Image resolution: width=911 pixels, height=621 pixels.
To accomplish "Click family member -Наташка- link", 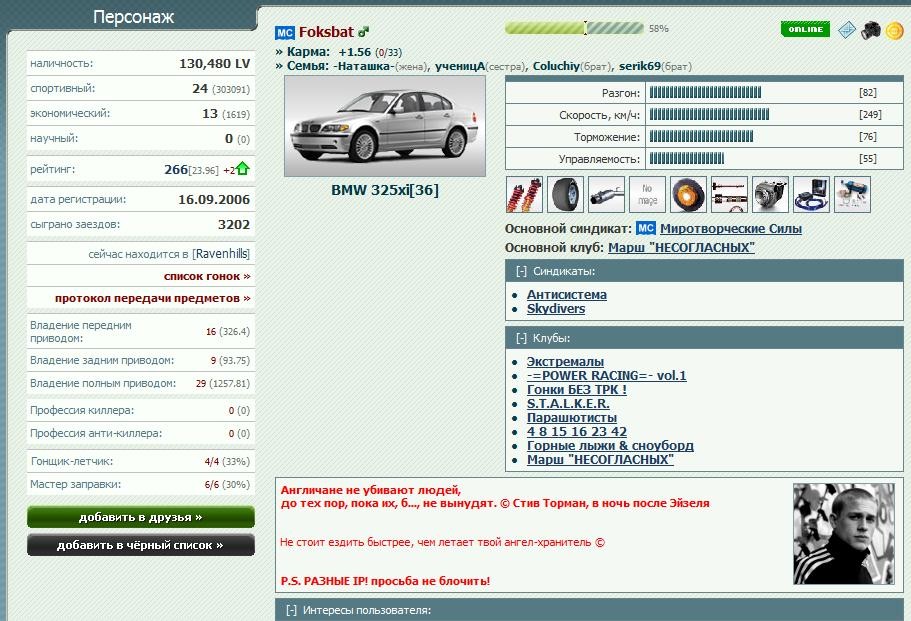I will coord(363,66).
